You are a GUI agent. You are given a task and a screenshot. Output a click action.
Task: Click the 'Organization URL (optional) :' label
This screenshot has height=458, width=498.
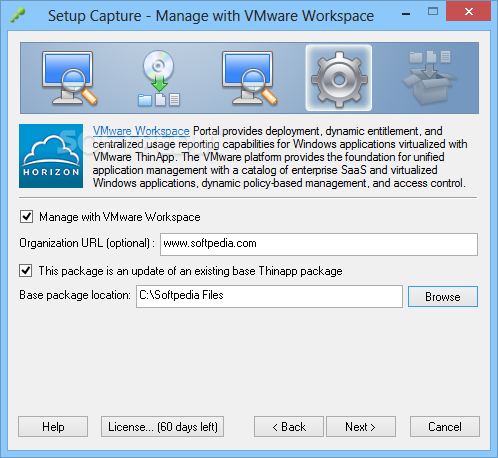pos(87,243)
